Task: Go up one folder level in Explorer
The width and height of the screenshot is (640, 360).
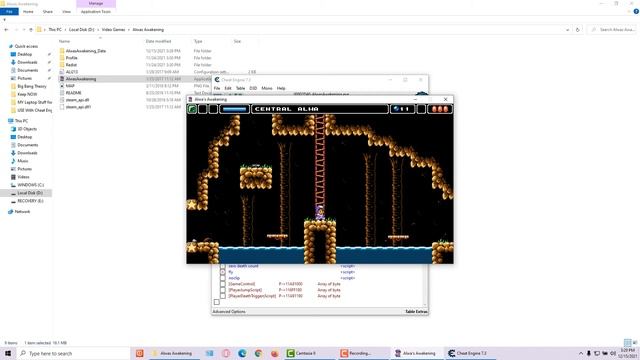Action: [31, 30]
